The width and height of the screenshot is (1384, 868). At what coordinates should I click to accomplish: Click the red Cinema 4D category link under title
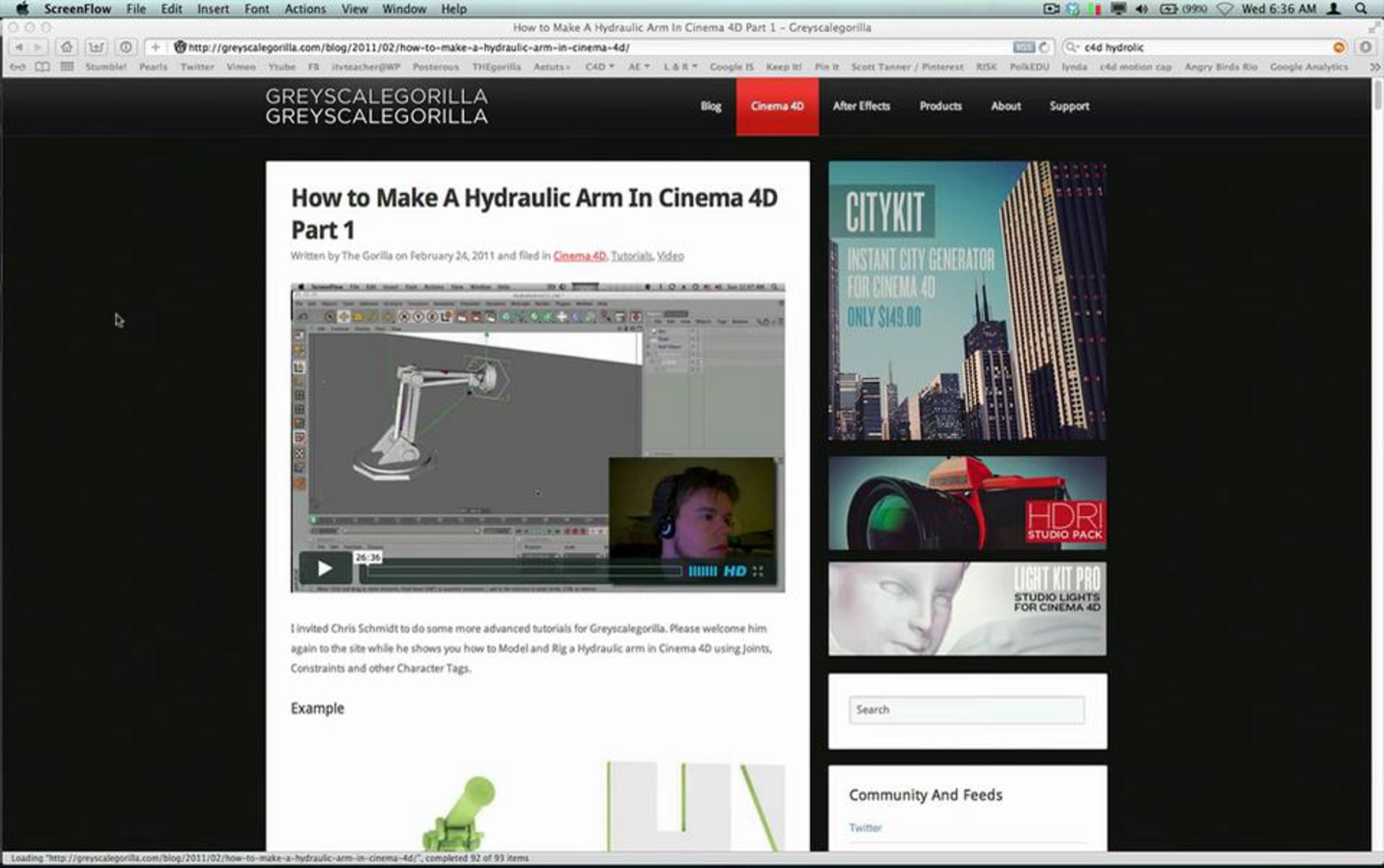(580, 255)
